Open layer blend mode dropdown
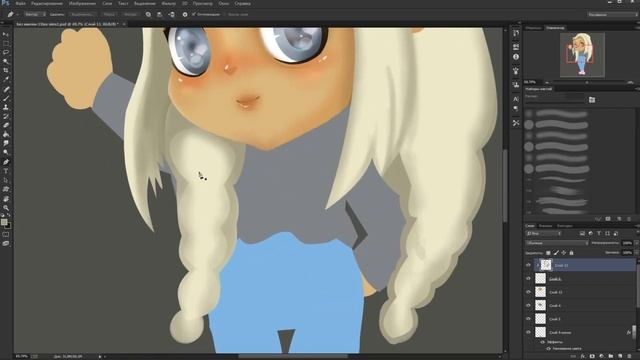The height and width of the screenshot is (360, 640). click(x=558, y=243)
